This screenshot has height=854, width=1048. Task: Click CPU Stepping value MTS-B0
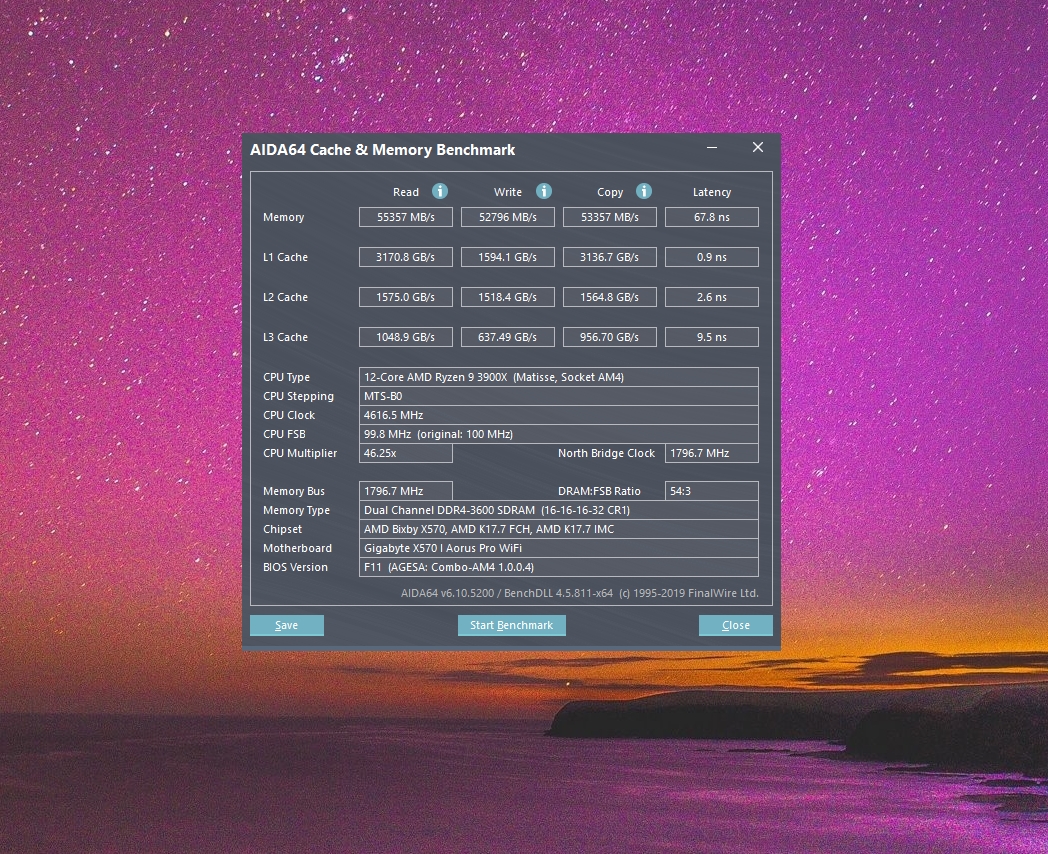pyautogui.click(x=559, y=396)
